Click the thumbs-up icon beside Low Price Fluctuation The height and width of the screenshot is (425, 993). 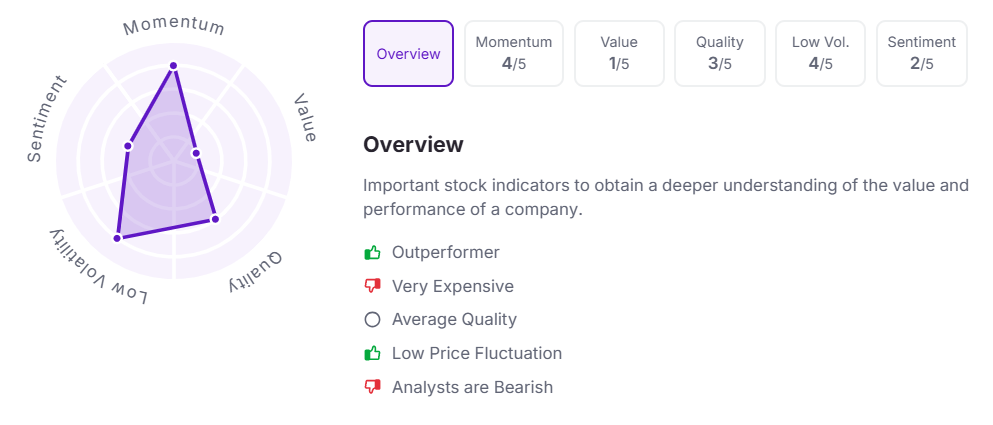click(x=372, y=353)
